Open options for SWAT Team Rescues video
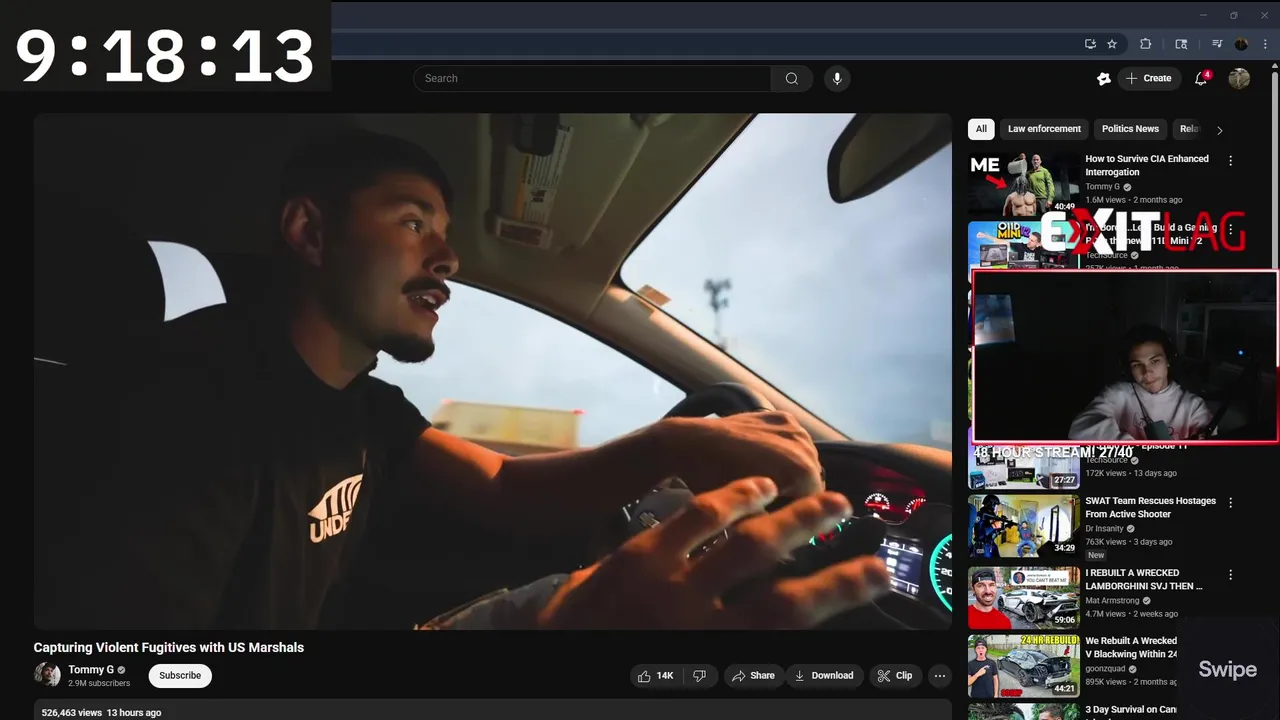Image resolution: width=1280 pixels, height=720 pixels. 1230,502
